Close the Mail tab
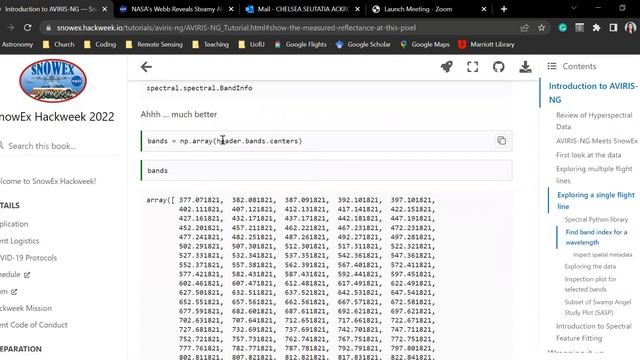The height and width of the screenshot is (360, 640). (x=358, y=9)
